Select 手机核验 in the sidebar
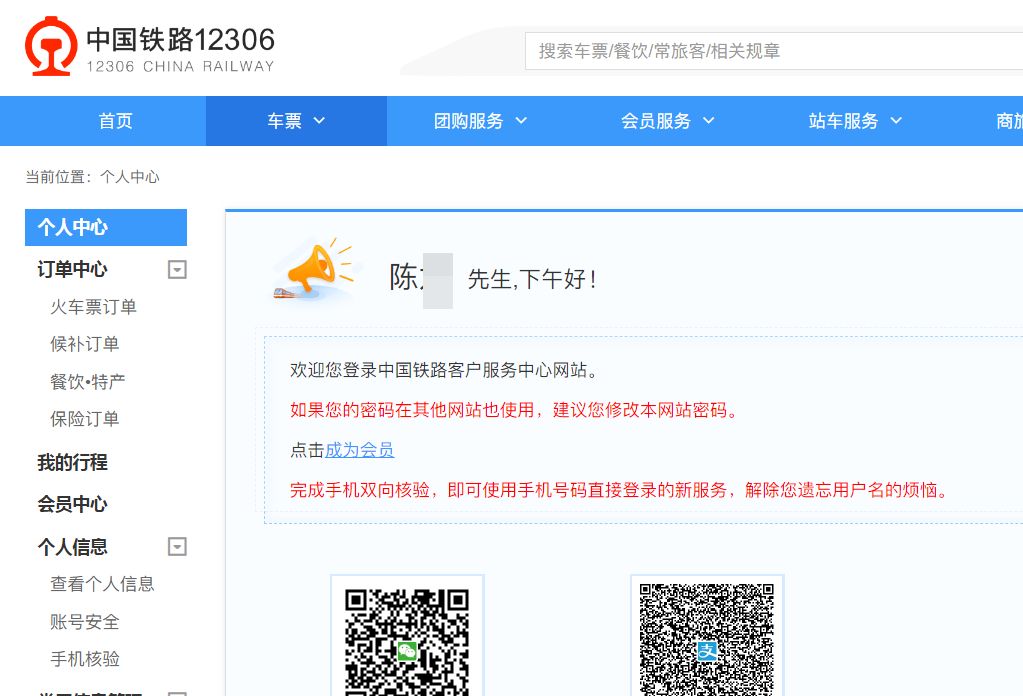Image resolution: width=1023 pixels, height=696 pixels. pyautogui.click(x=85, y=659)
